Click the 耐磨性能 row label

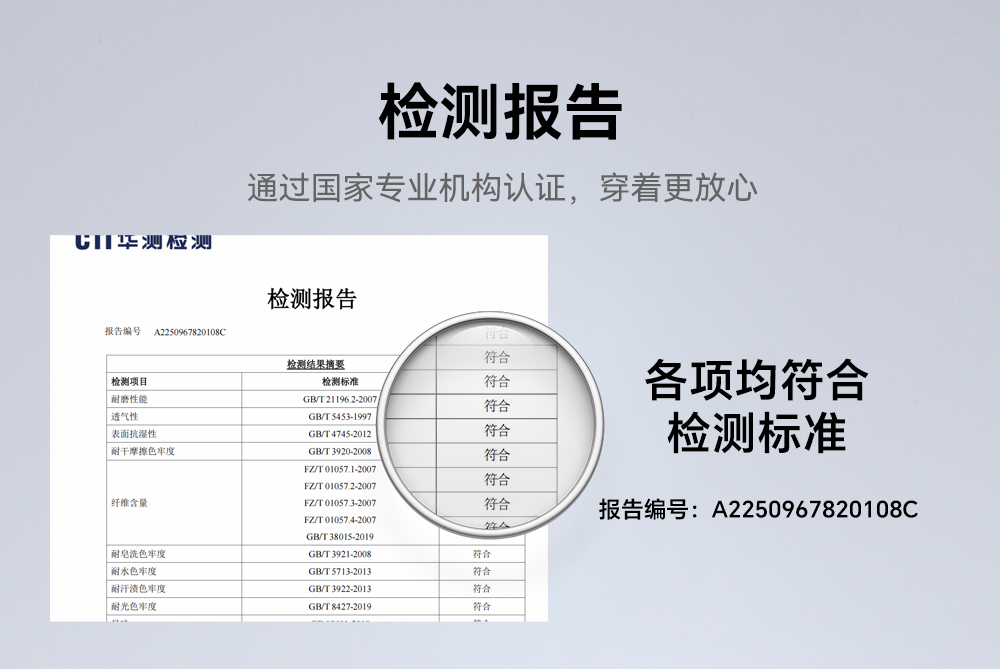pos(129,399)
